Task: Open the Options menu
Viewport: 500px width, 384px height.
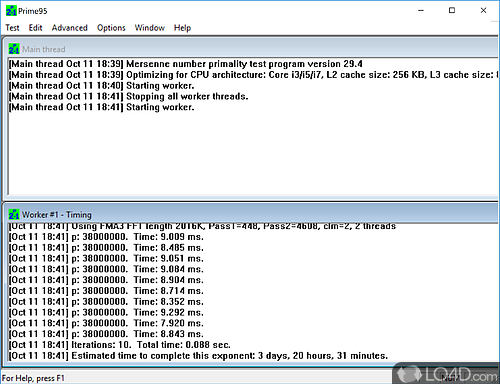Action: click(x=111, y=28)
